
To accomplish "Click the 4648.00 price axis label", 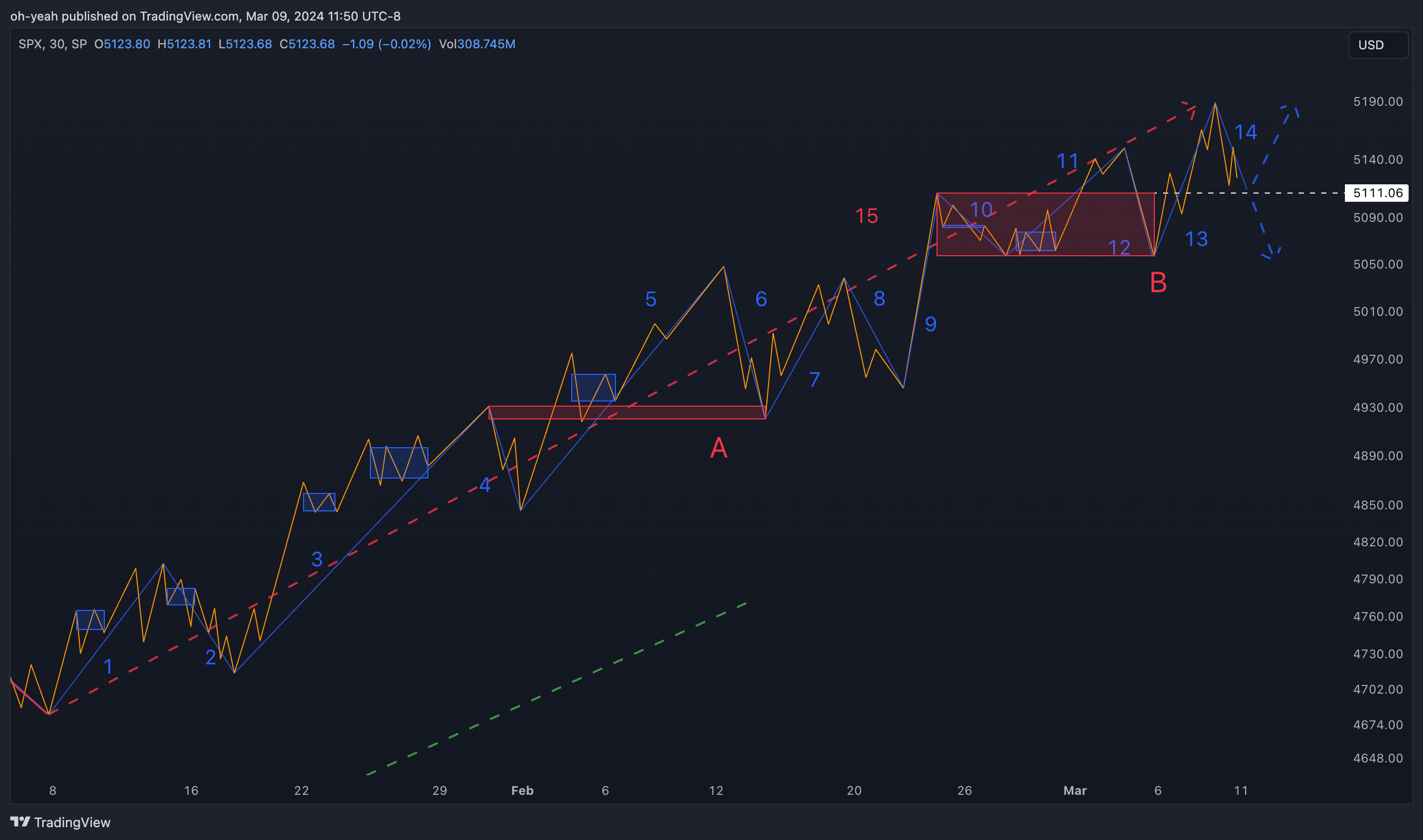I will coord(1377,758).
